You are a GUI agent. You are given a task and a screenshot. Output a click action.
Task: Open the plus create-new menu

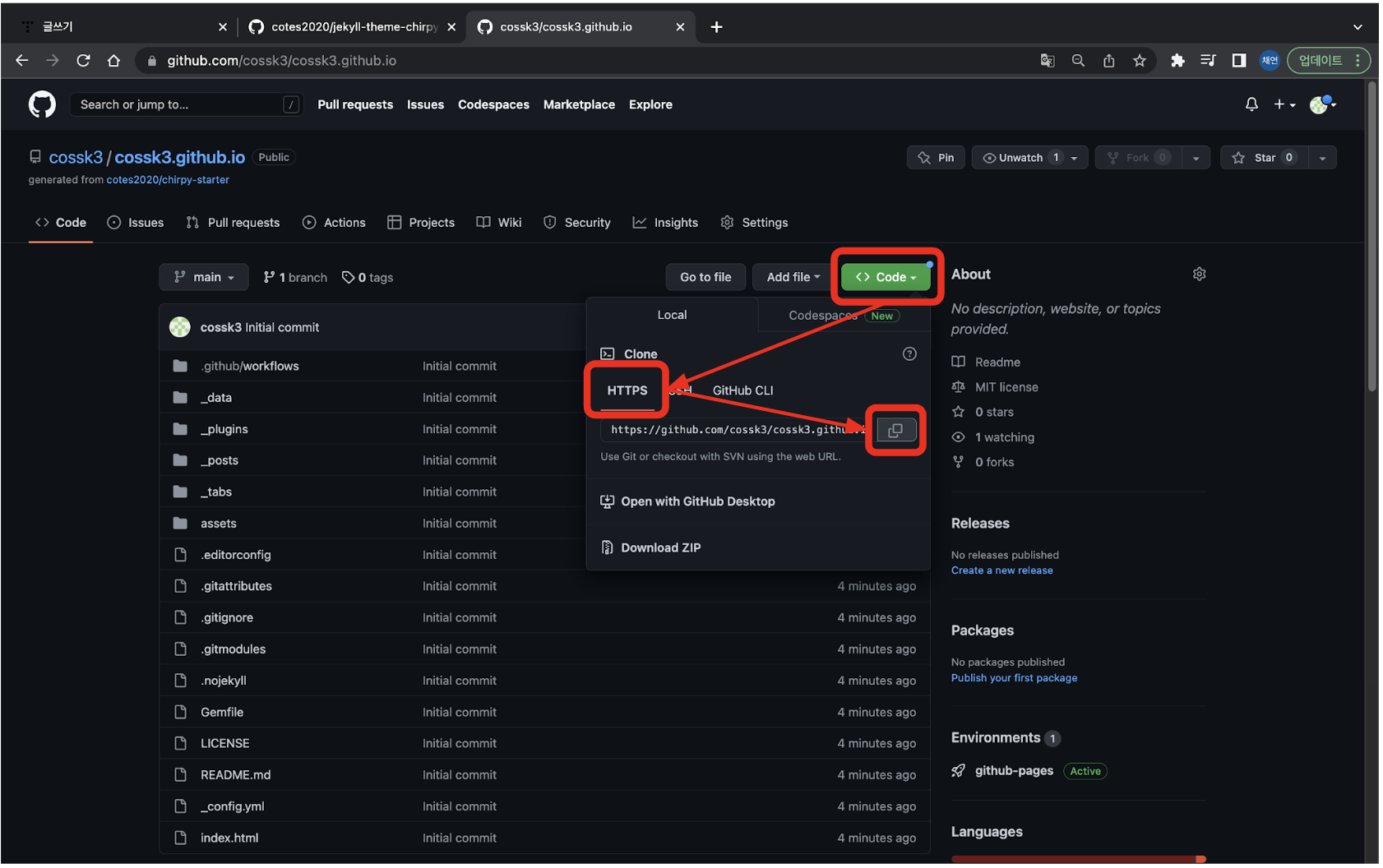(1284, 104)
